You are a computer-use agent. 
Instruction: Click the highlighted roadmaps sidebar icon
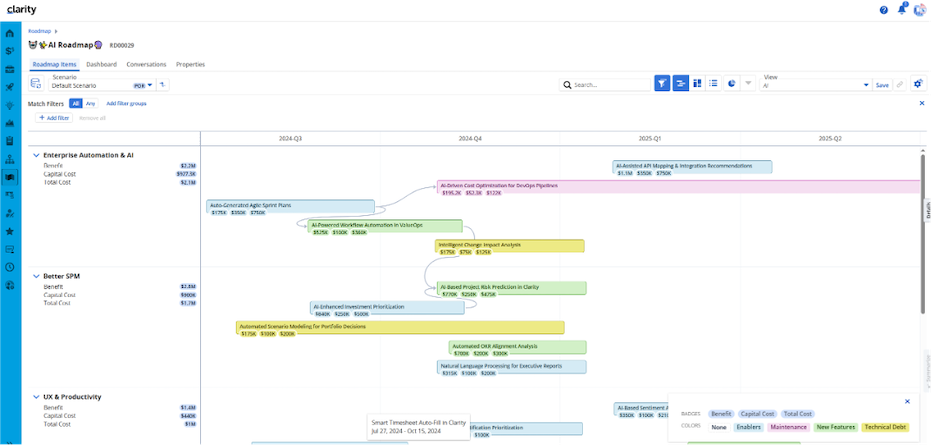10,177
